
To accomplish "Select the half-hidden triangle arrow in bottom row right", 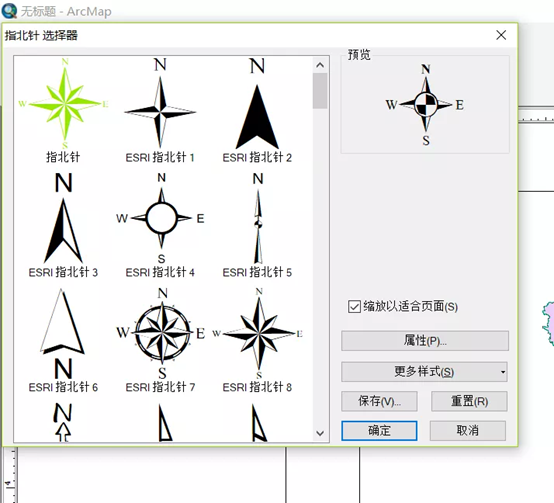I will click(259, 423).
